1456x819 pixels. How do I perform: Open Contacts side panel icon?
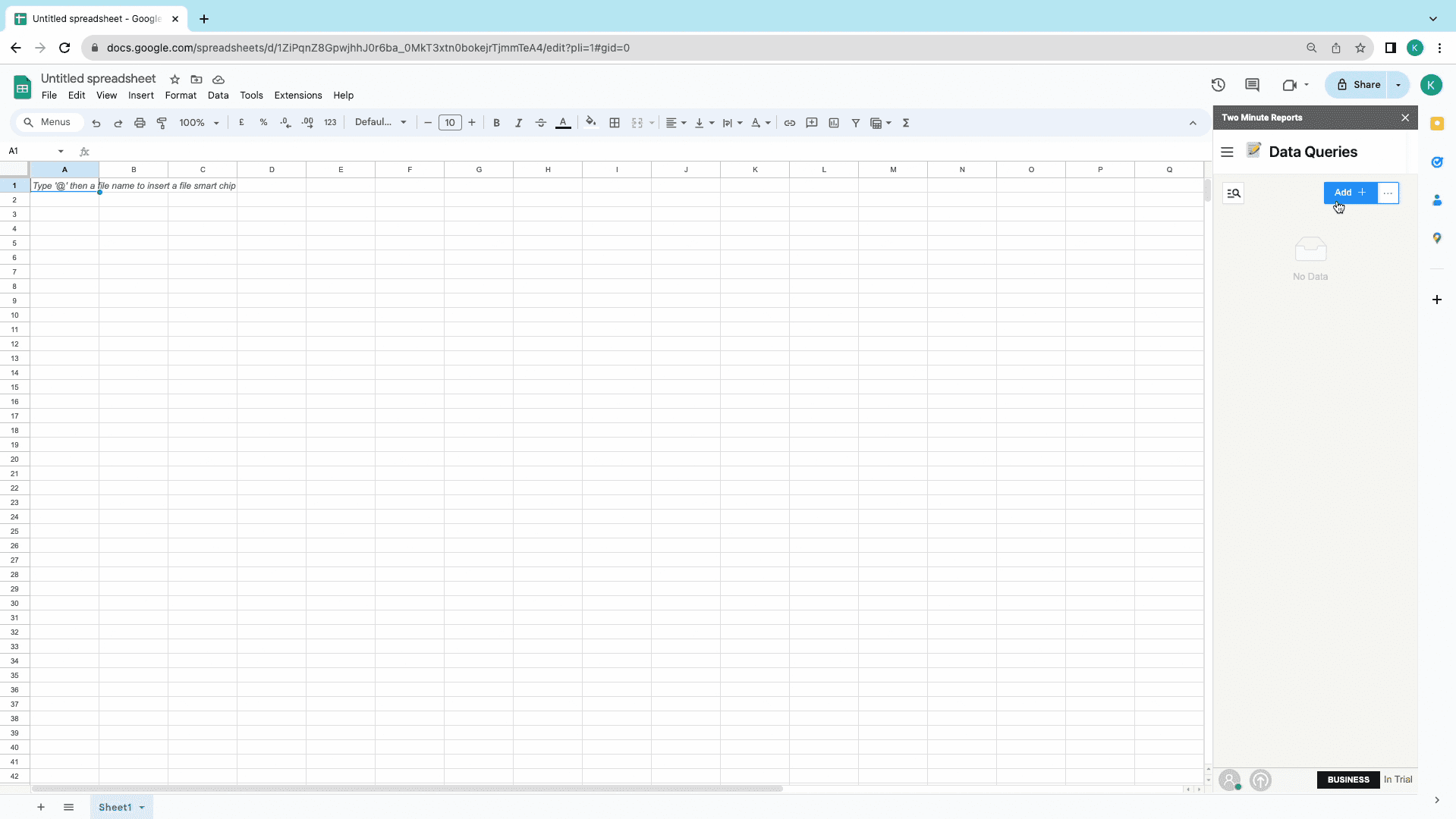click(x=1437, y=200)
